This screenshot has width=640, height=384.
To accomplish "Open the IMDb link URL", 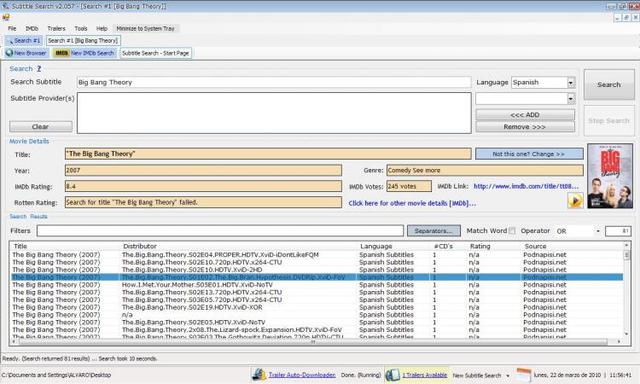I will (x=526, y=186).
